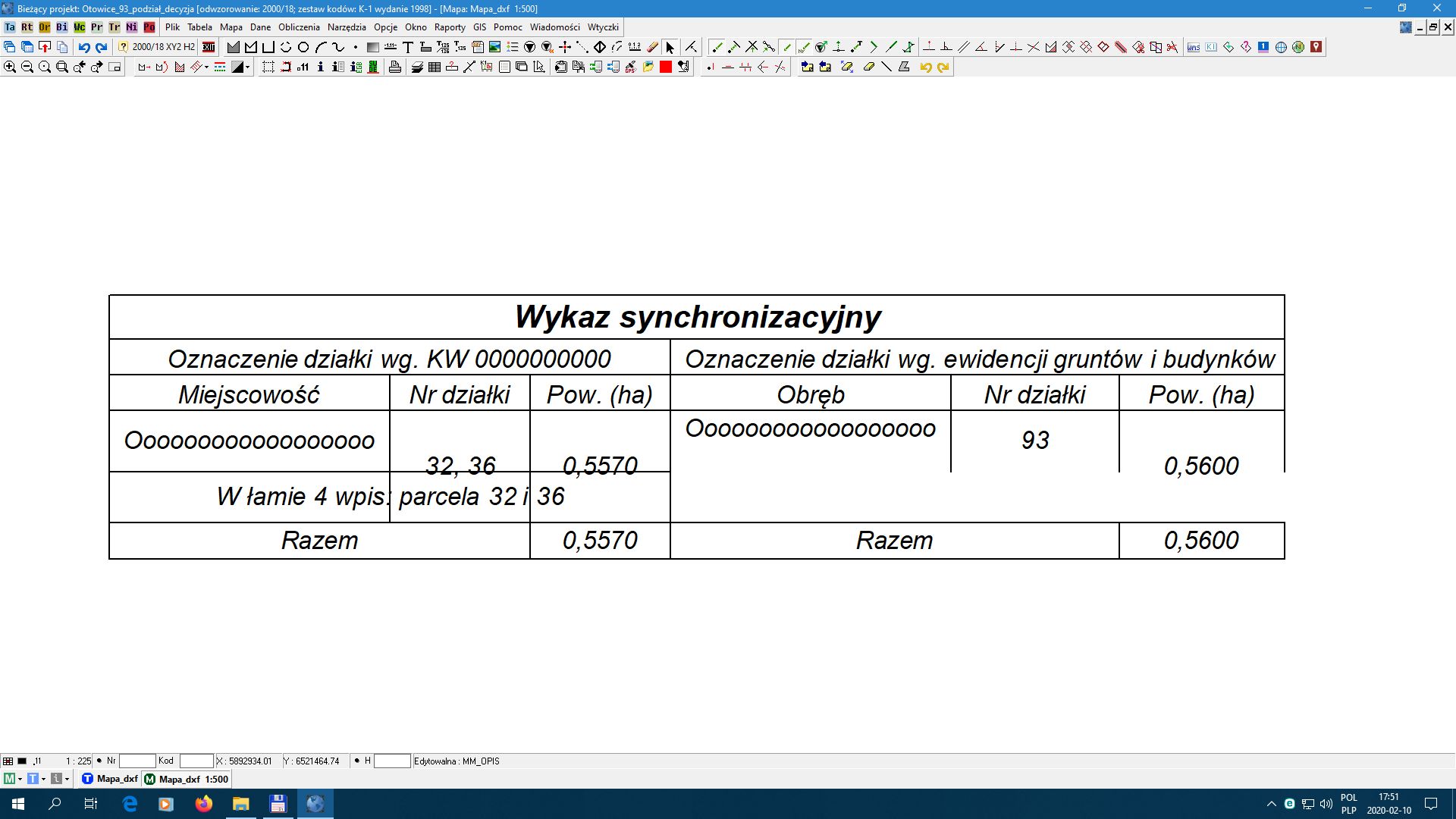Click the black color box in status bar
Image resolution: width=1456 pixels, height=819 pixels.
tap(22, 761)
